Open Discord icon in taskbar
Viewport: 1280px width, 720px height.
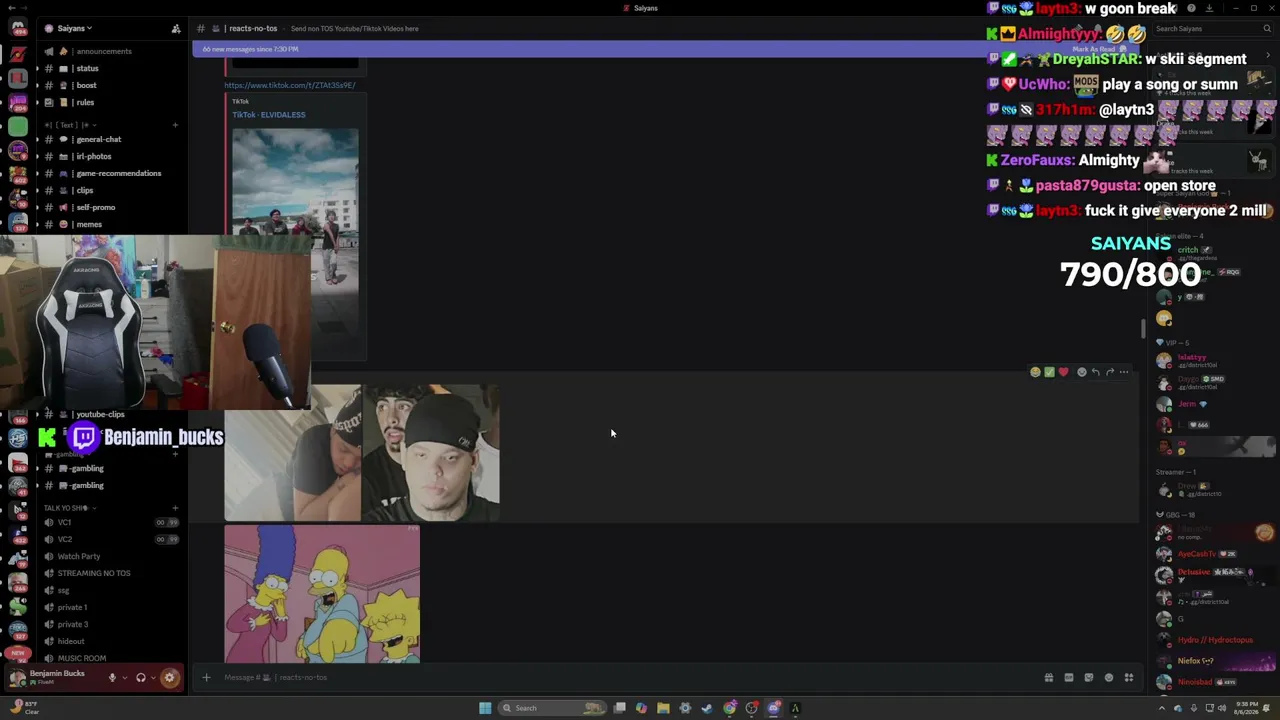[x=774, y=708]
